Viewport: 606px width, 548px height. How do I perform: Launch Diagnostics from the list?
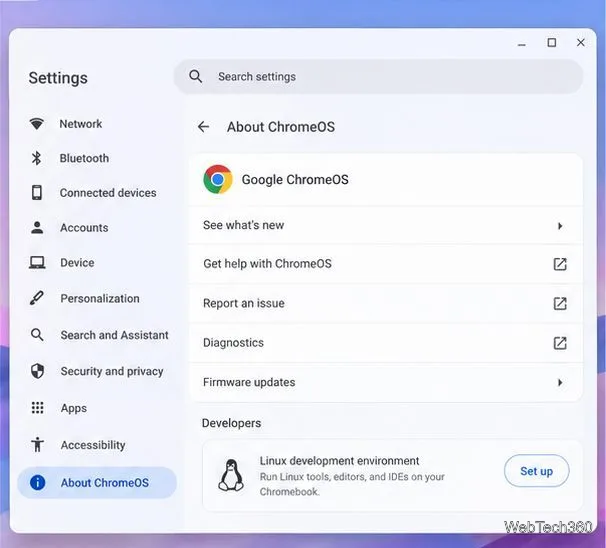coord(385,343)
